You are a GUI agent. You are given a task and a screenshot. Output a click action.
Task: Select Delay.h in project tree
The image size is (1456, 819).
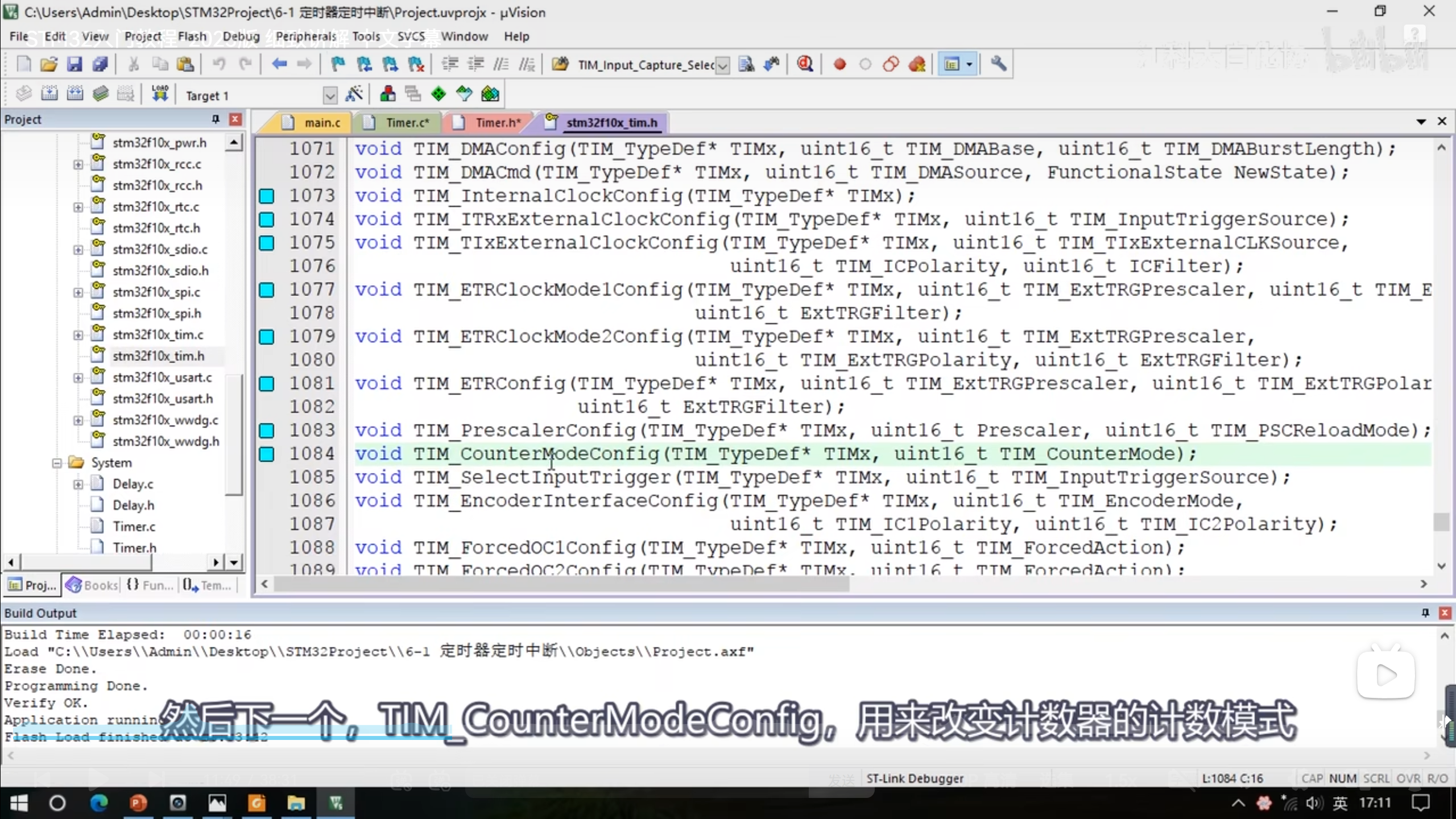pyautogui.click(x=133, y=505)
